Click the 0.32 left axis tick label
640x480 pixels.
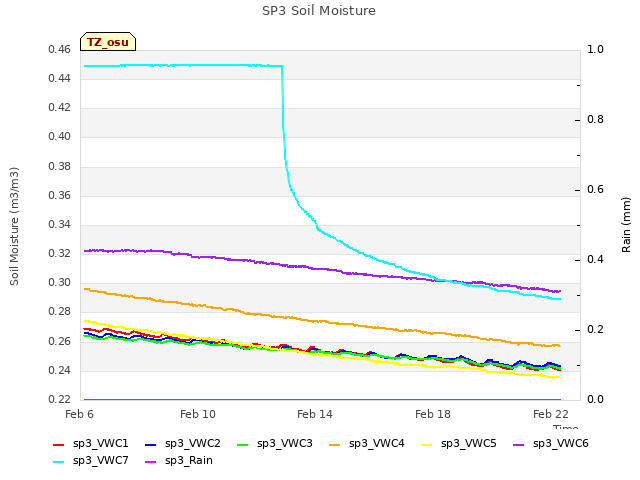coord(60,253)
